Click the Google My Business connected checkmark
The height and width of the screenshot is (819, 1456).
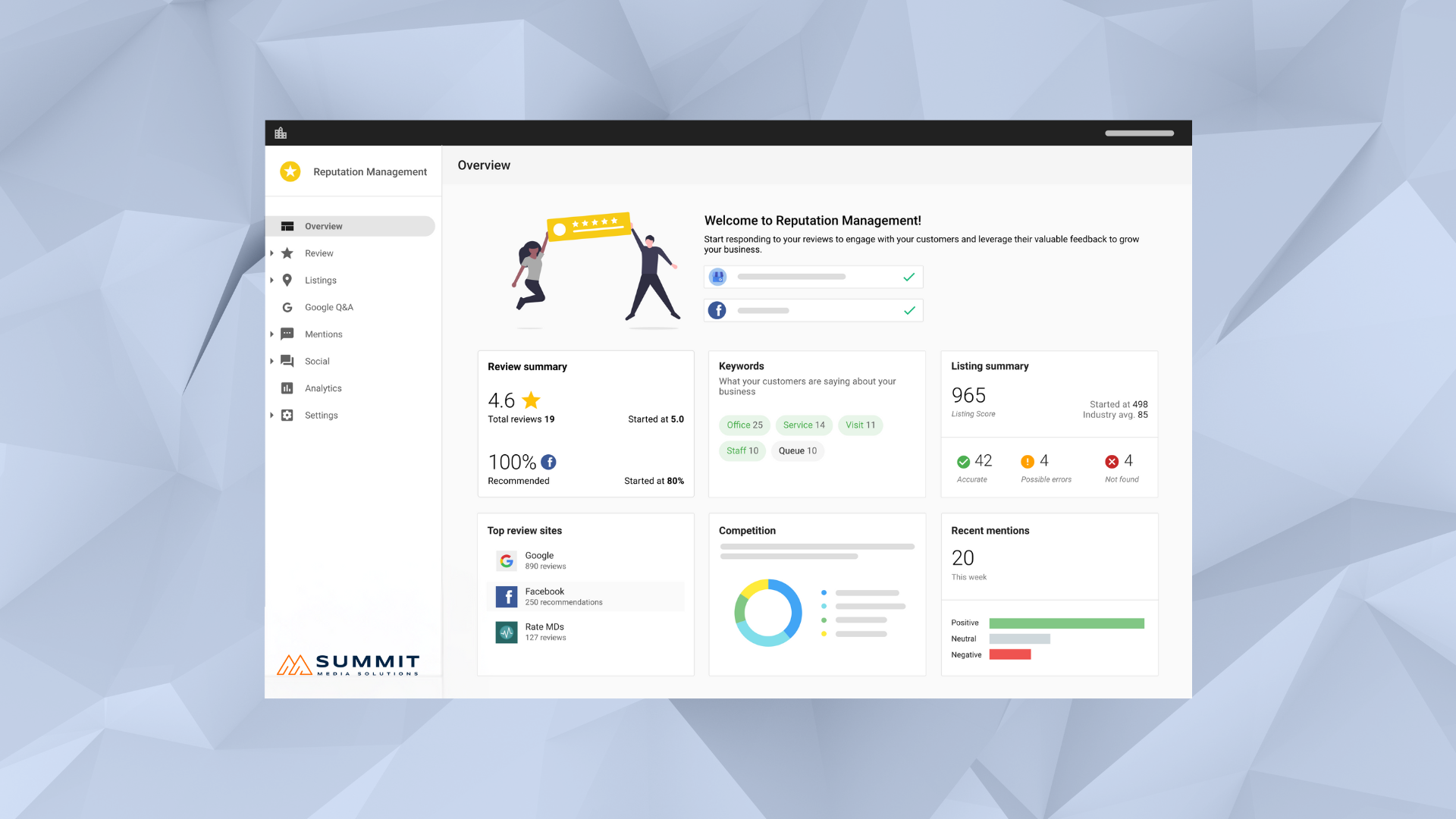909,277
